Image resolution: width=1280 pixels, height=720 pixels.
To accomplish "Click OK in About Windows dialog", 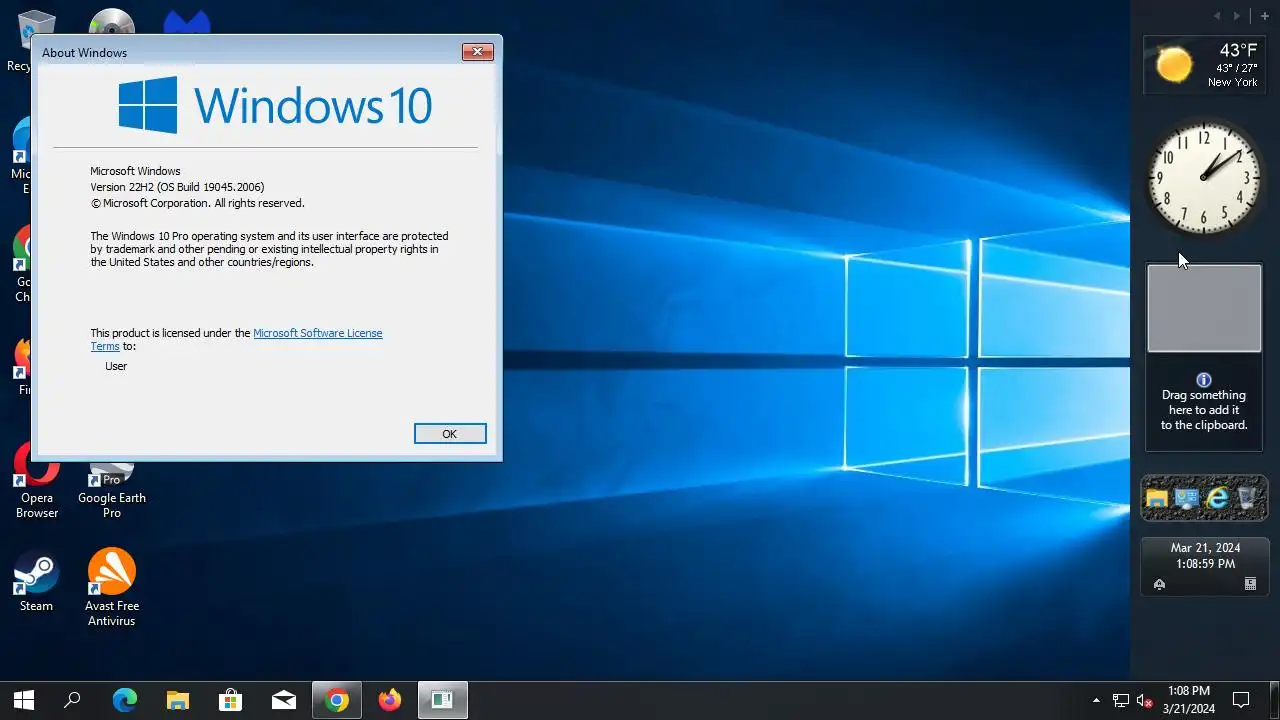I will tap(450, 433).
